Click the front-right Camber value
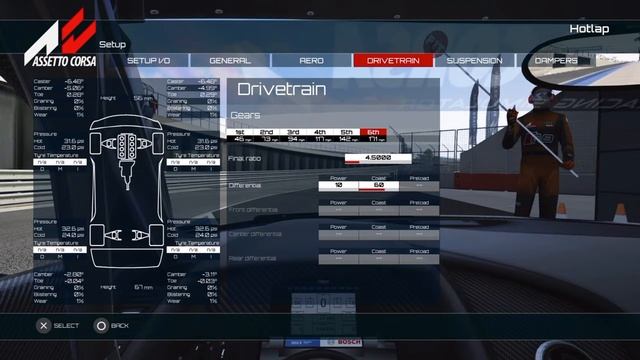The image size is (640, 360). (x=208, y=88)
